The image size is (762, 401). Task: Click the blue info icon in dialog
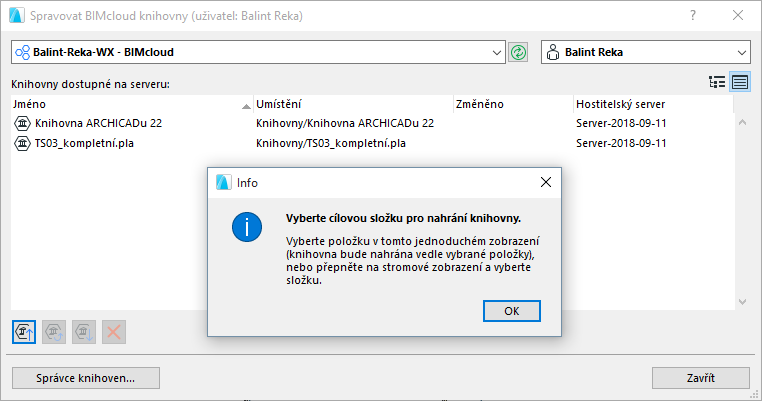click(247, 227)
